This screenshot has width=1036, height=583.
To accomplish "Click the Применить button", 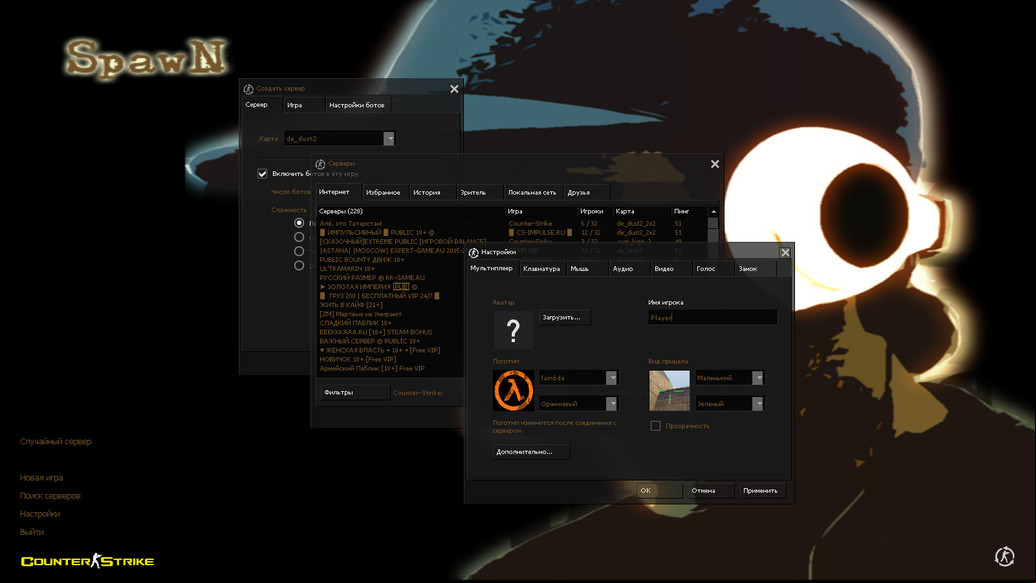I will (x=760, y=490).
